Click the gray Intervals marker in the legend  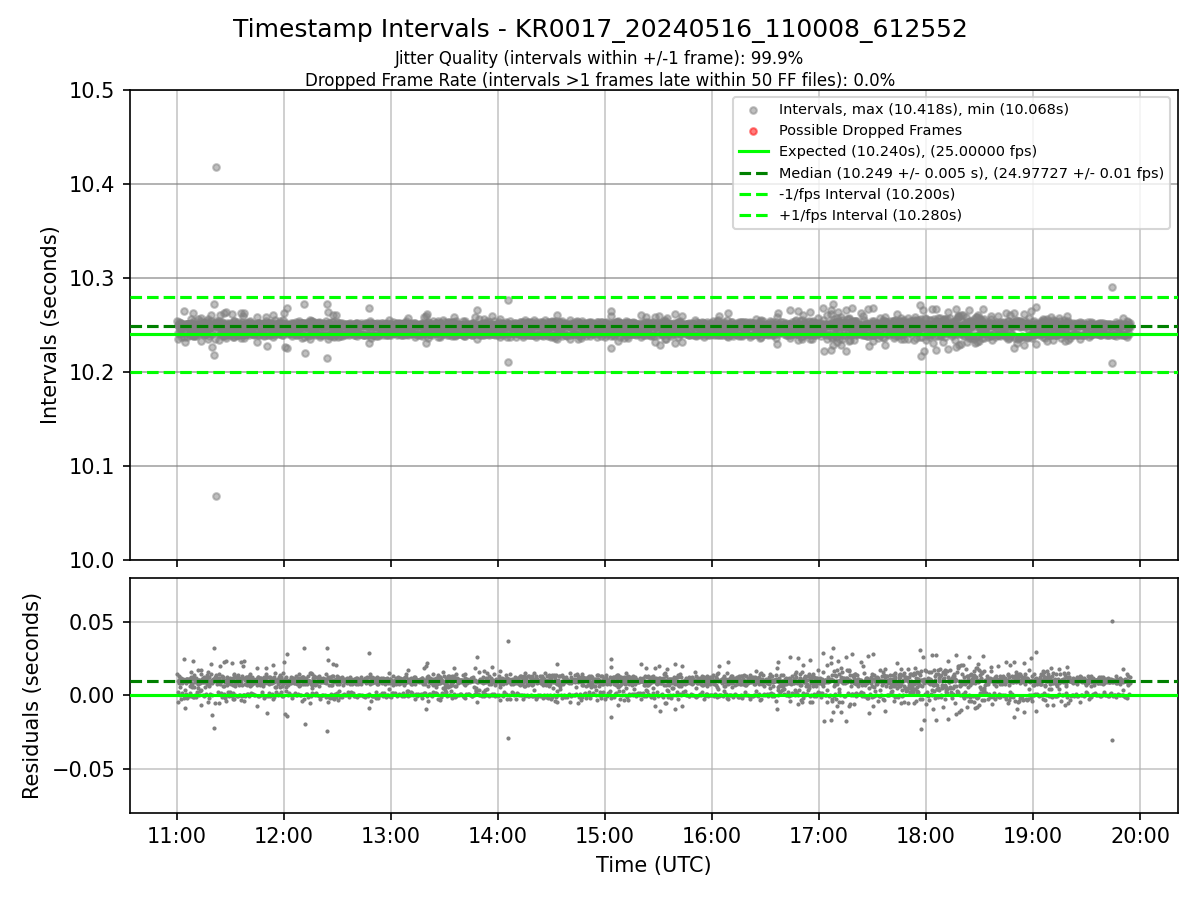click(x=754, y=110)
